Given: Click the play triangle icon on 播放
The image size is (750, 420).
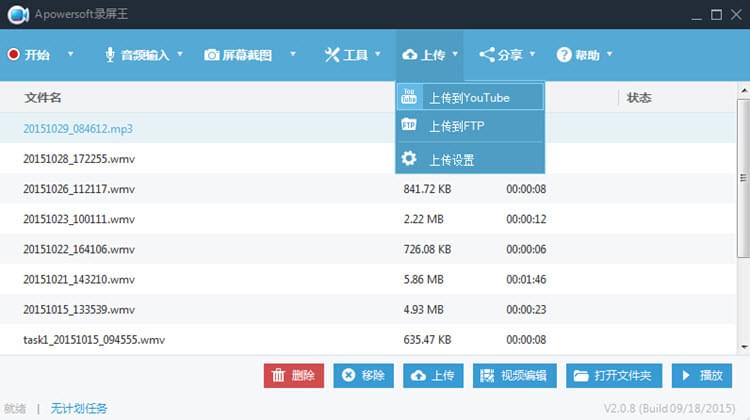Looking at the screenshot, I should pos(686,376).
